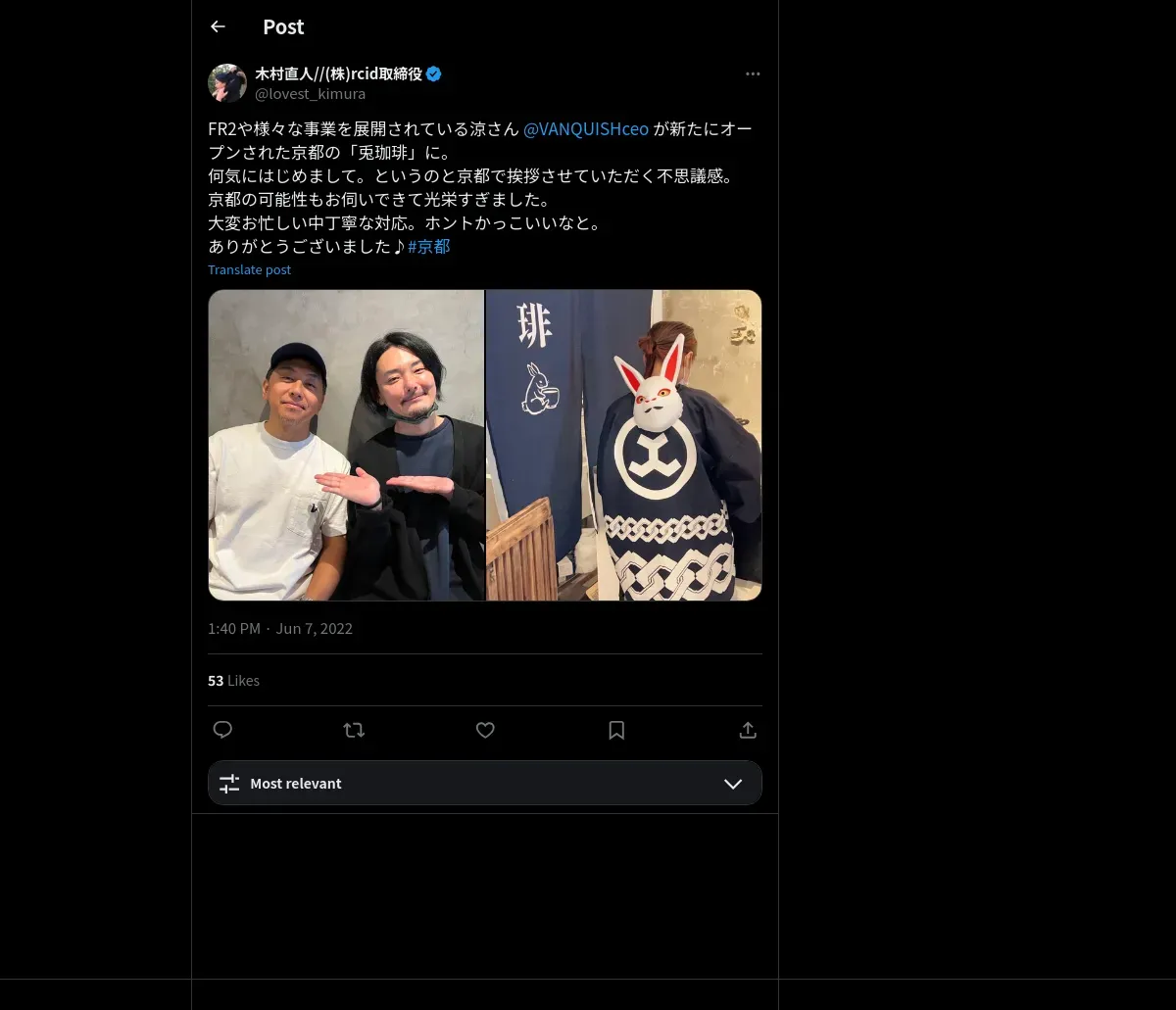This screenshot has width=1176, height=1010.
Task: Bookmark this post
Action: 616,730
